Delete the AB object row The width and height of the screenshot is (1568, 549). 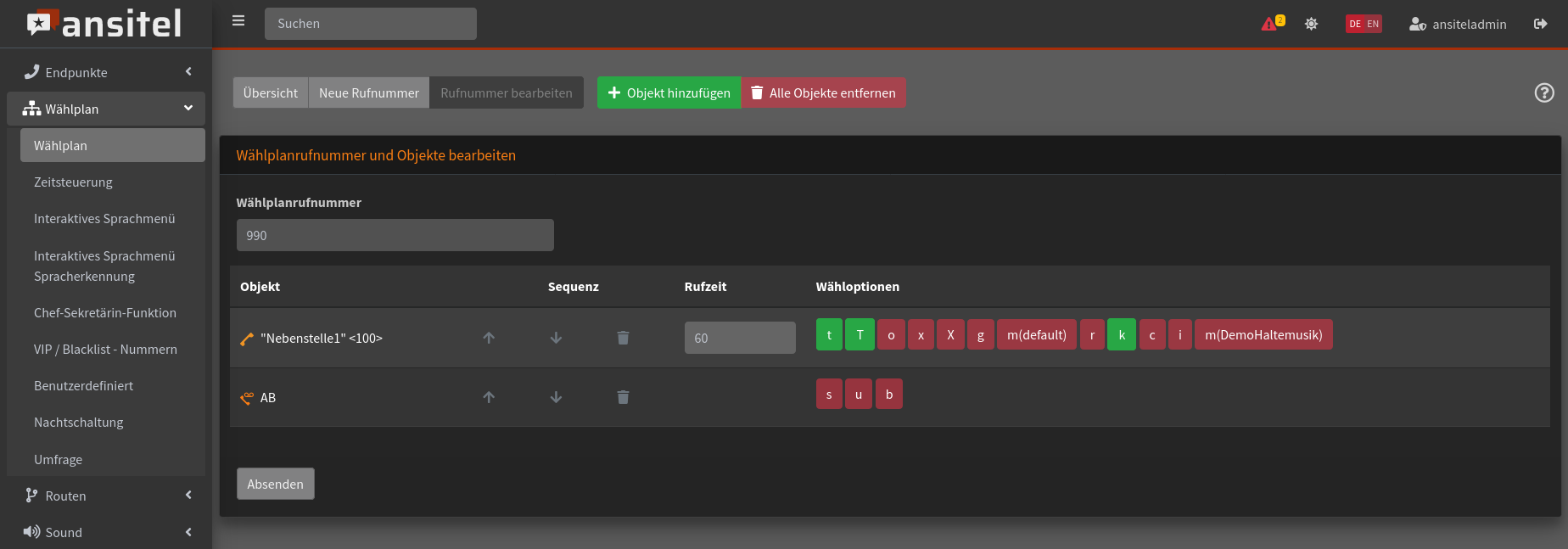tap(623, 397)
